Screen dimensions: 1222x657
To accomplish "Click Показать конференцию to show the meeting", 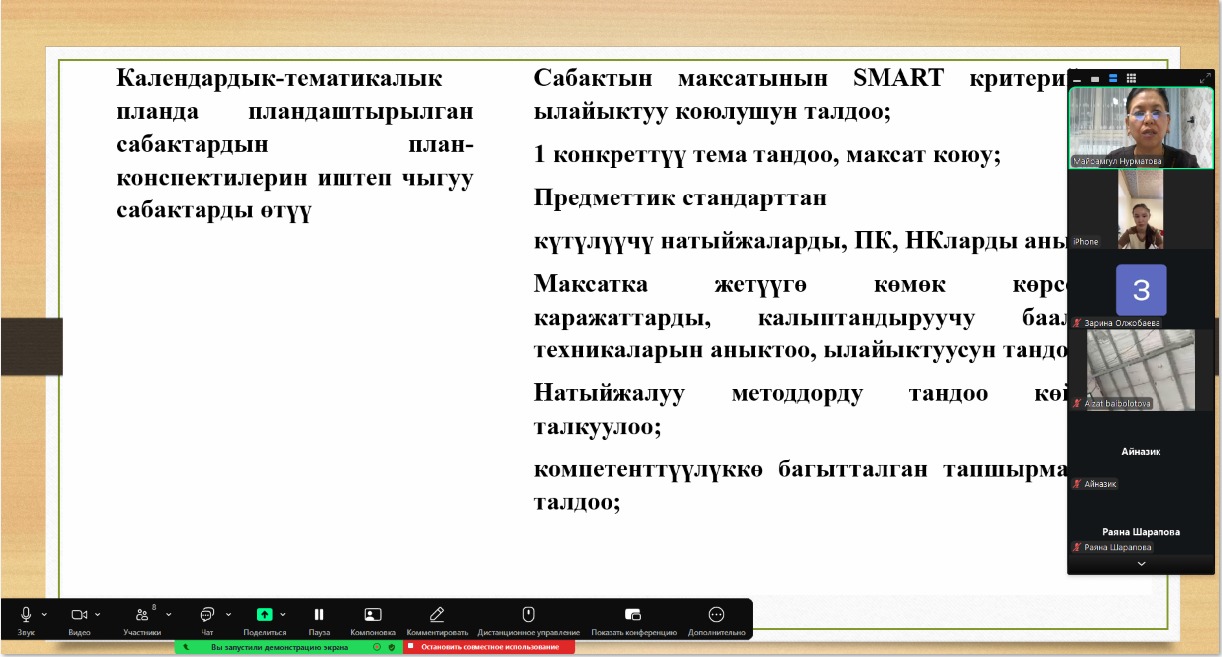I will [633, 615].
